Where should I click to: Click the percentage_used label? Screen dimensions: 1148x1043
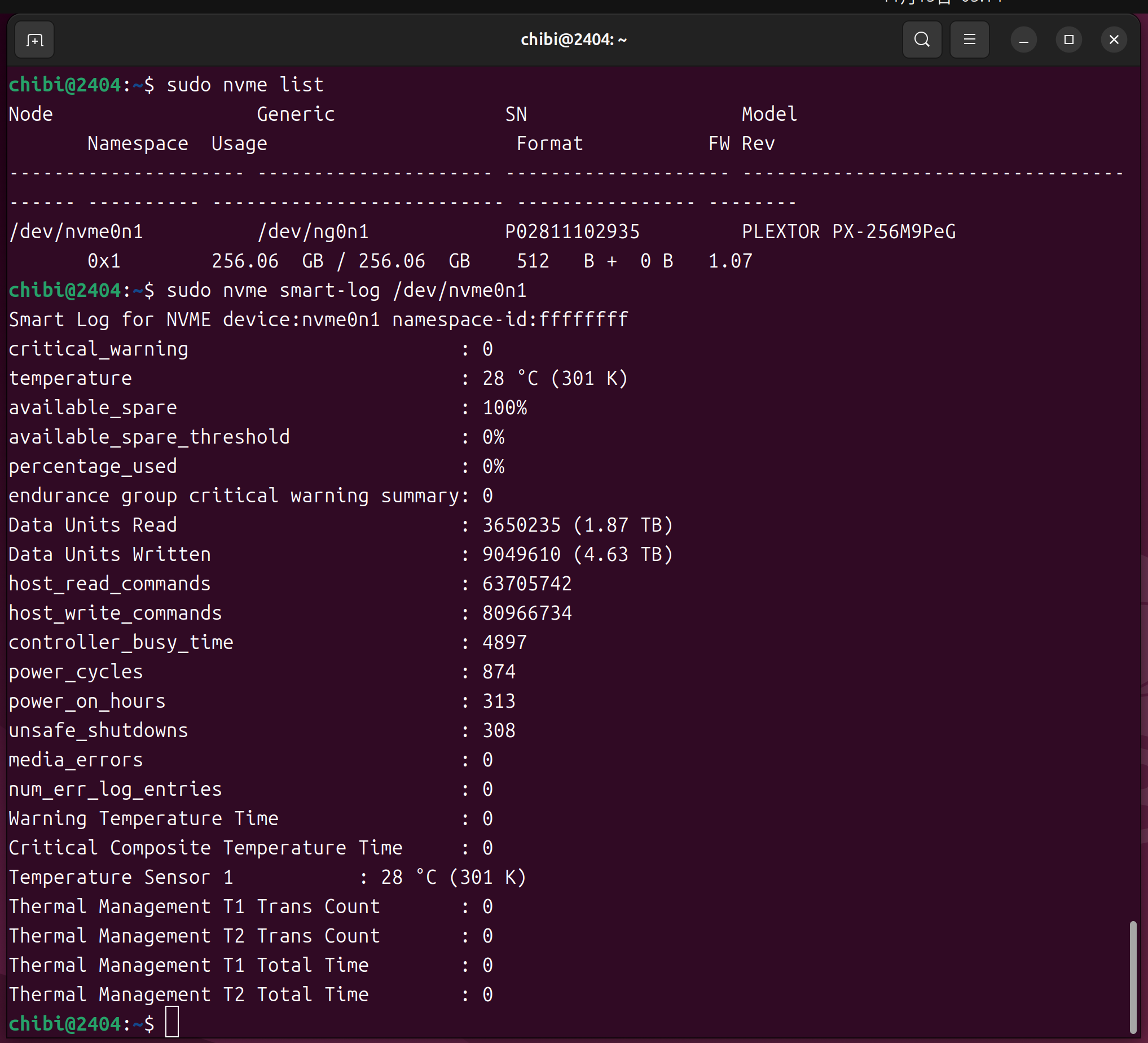(93, 467)
